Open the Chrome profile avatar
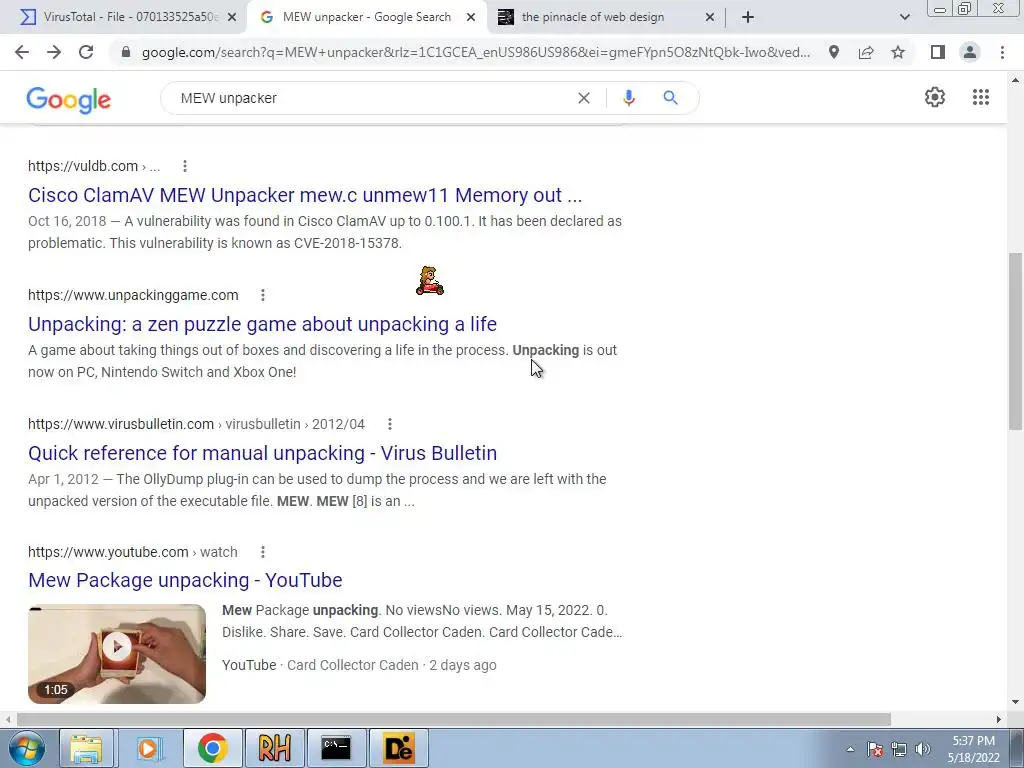Viewport: 1024px width, 768px height. (x=970, y=52)
